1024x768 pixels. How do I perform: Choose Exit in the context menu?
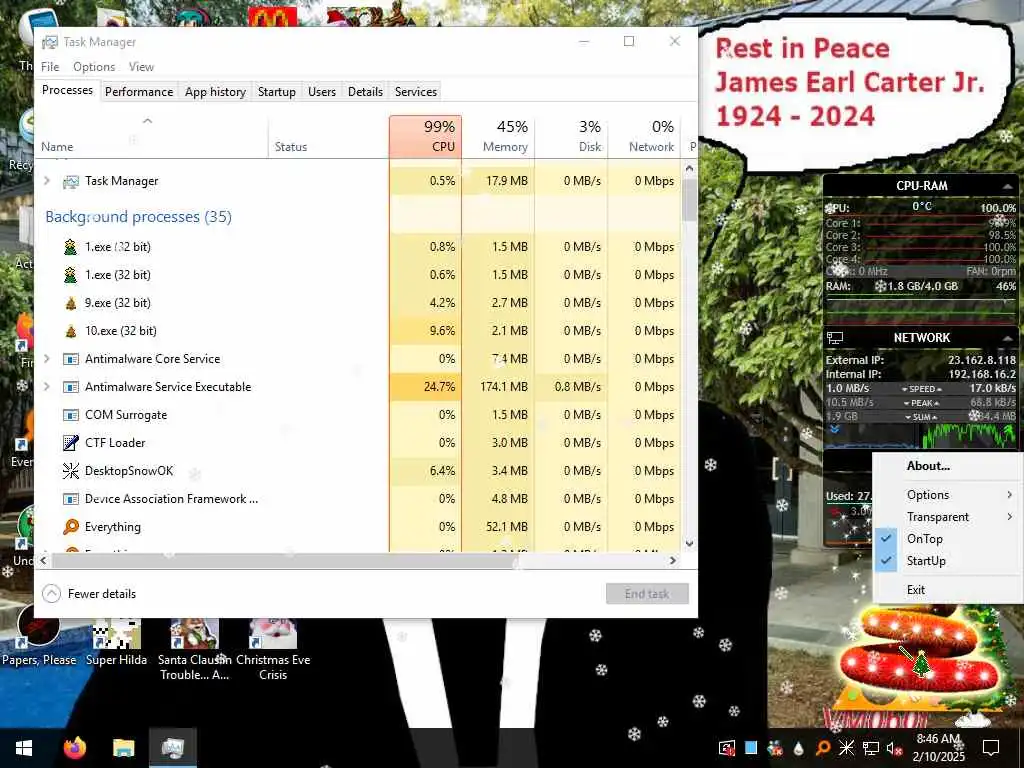pyautogui.click(x=916, y=590)
